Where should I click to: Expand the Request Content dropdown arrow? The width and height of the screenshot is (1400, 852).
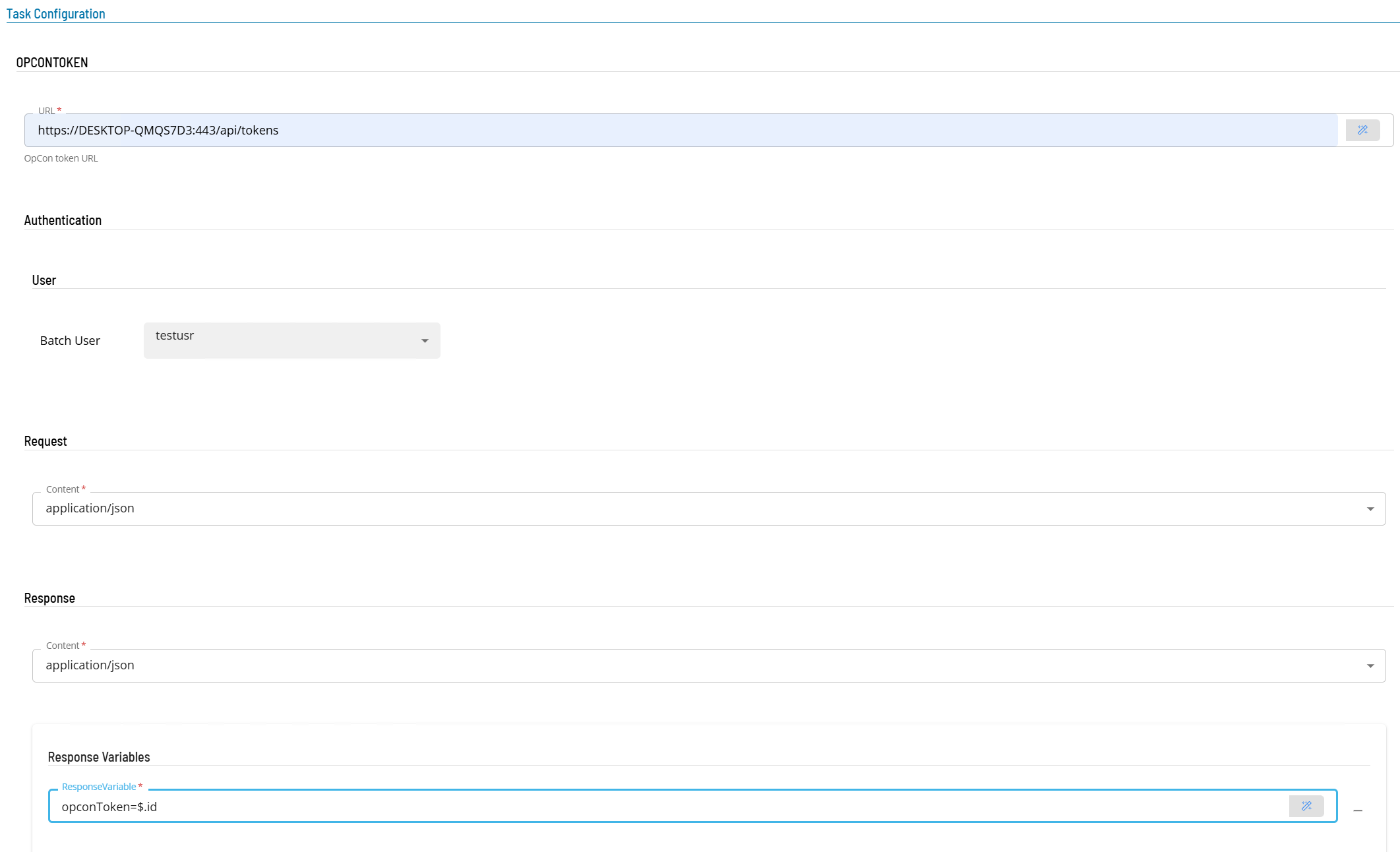pyautogui.click(x=1370, y=509)
